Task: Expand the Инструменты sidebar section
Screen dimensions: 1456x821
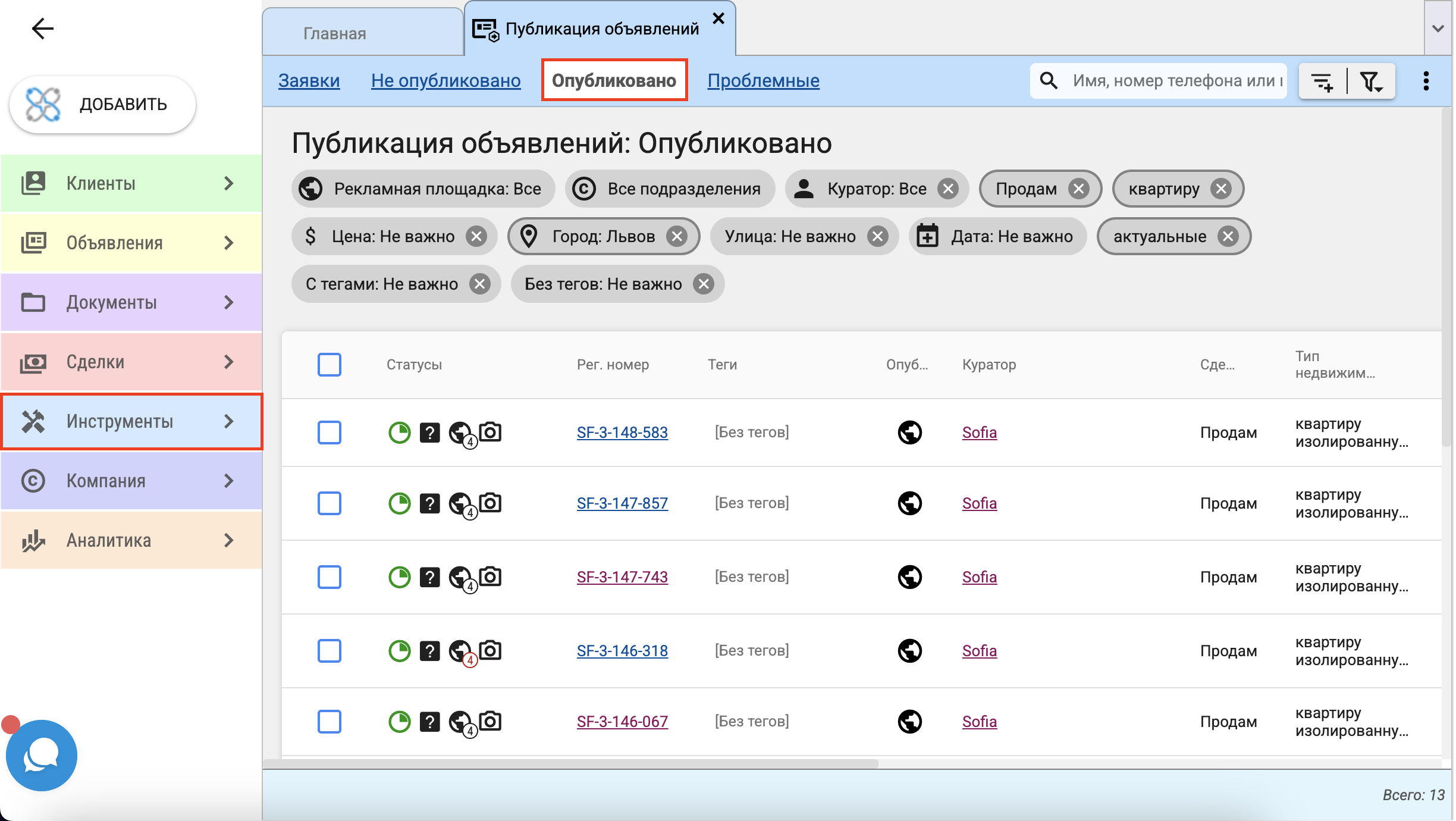Action: pos(131,421)
